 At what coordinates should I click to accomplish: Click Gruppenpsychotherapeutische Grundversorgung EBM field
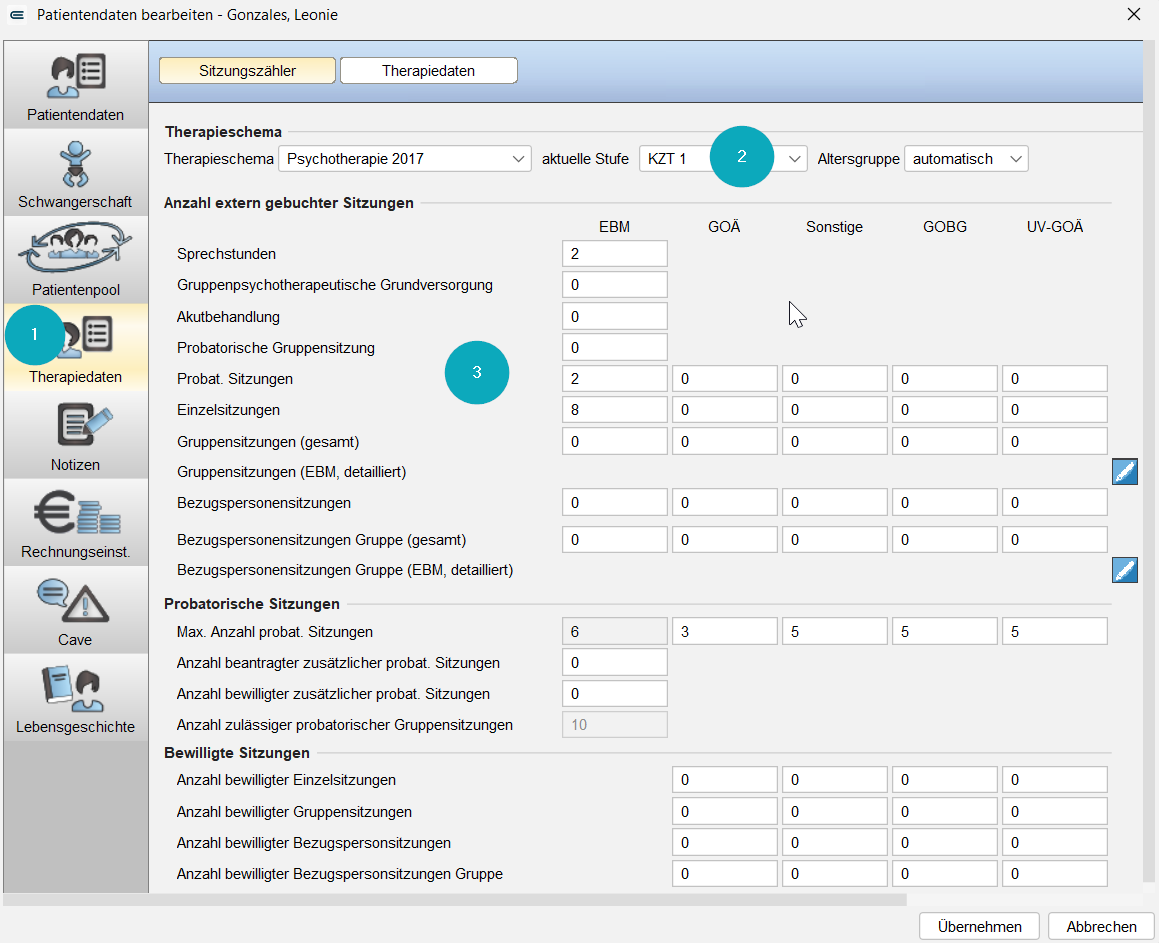click(614, 285)
